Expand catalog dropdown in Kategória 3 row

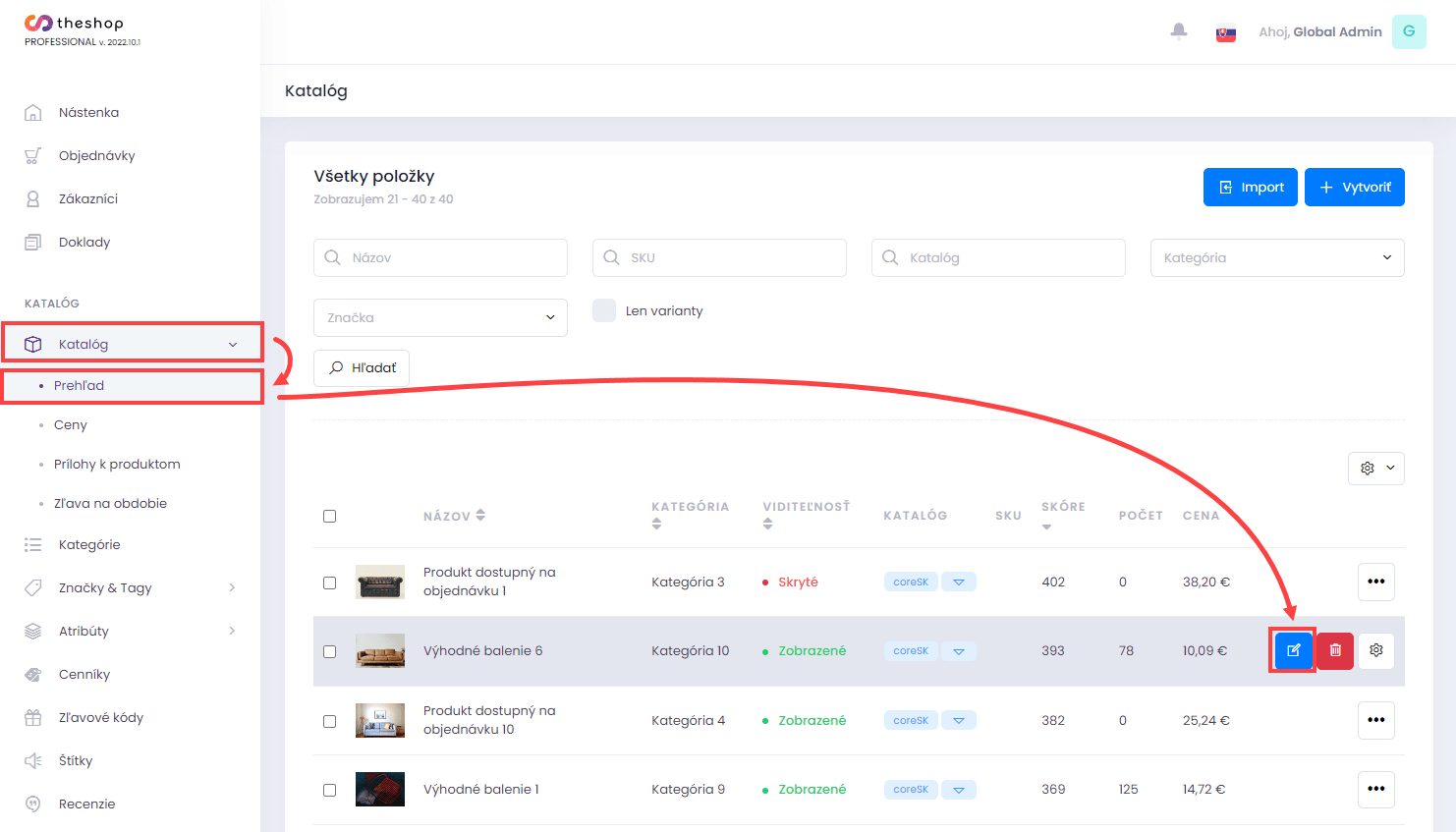pyautogui.click(x=959, y=582)
